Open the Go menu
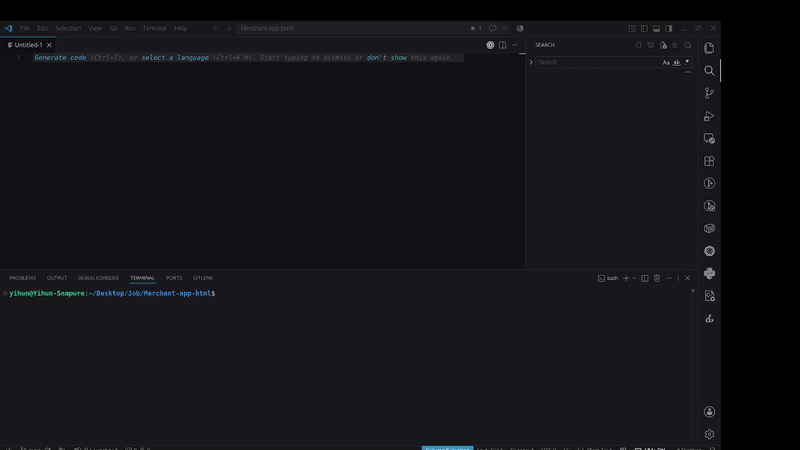800x450 pixels. [113, 29]
